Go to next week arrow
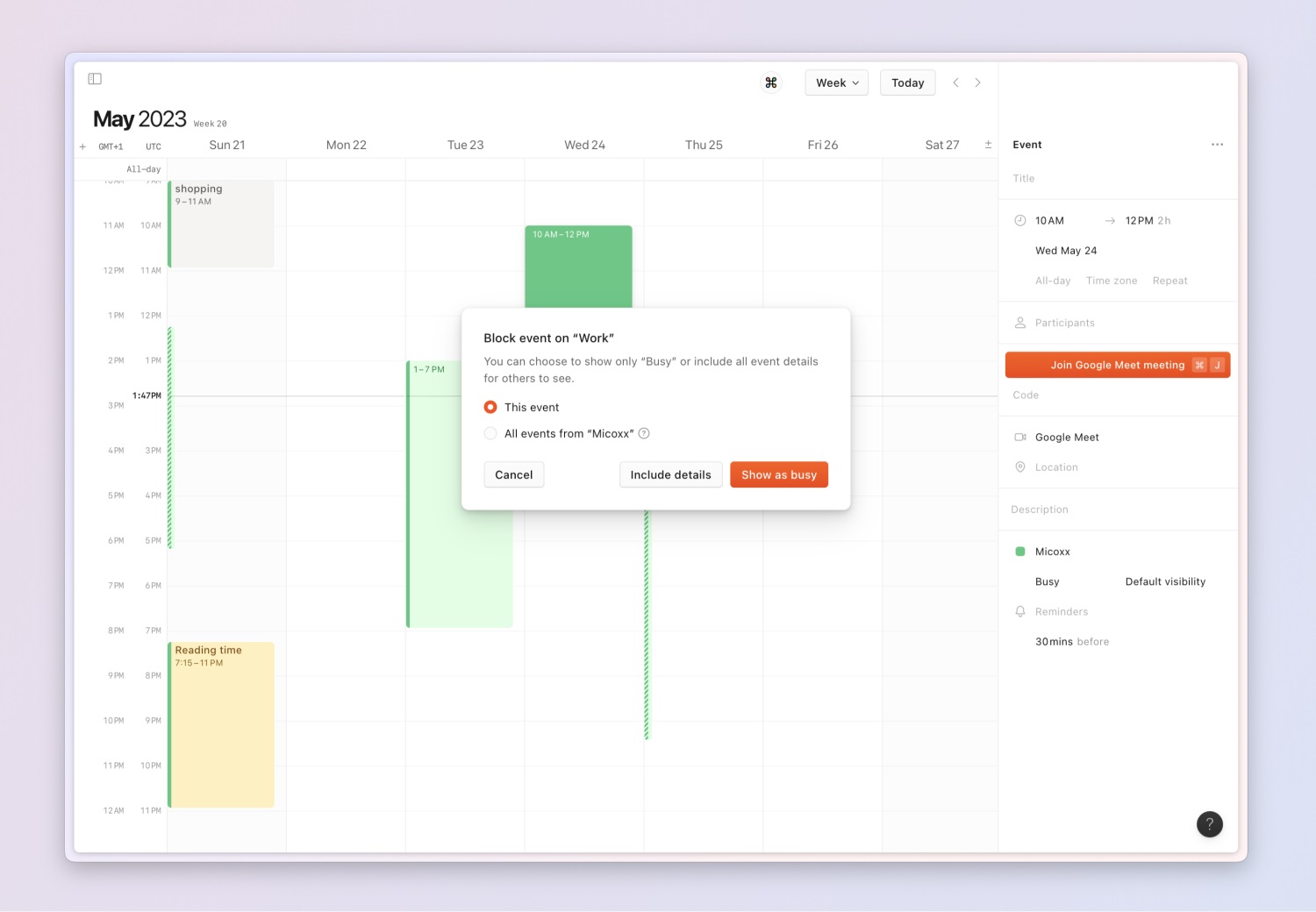This screenshot has height=912, width=1316. [x=977, y=82]
